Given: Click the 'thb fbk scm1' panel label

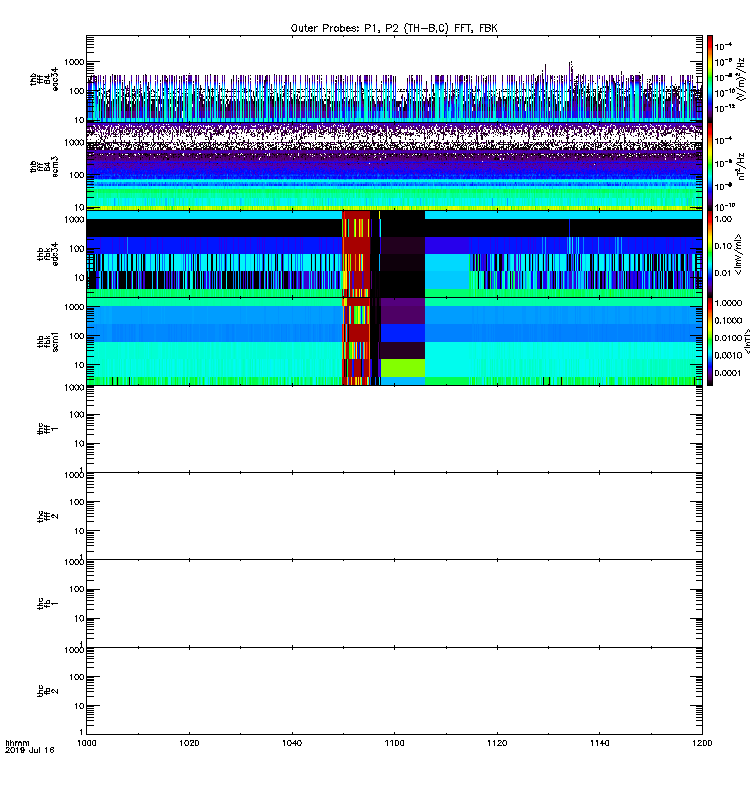Looking at the screenshot, I should click(48, 341).
